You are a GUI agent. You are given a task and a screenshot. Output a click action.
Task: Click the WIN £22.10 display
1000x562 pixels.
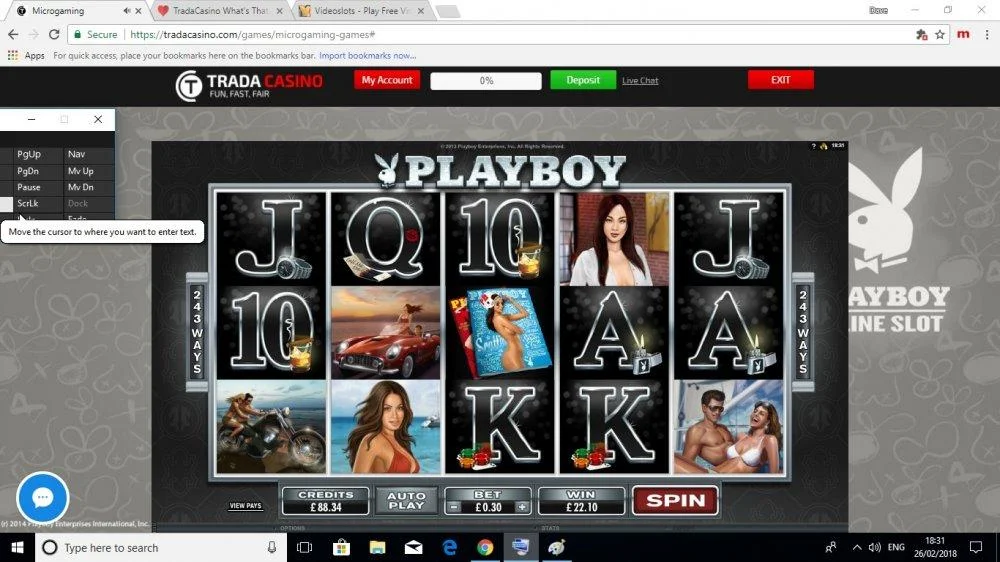coord(582,501)
